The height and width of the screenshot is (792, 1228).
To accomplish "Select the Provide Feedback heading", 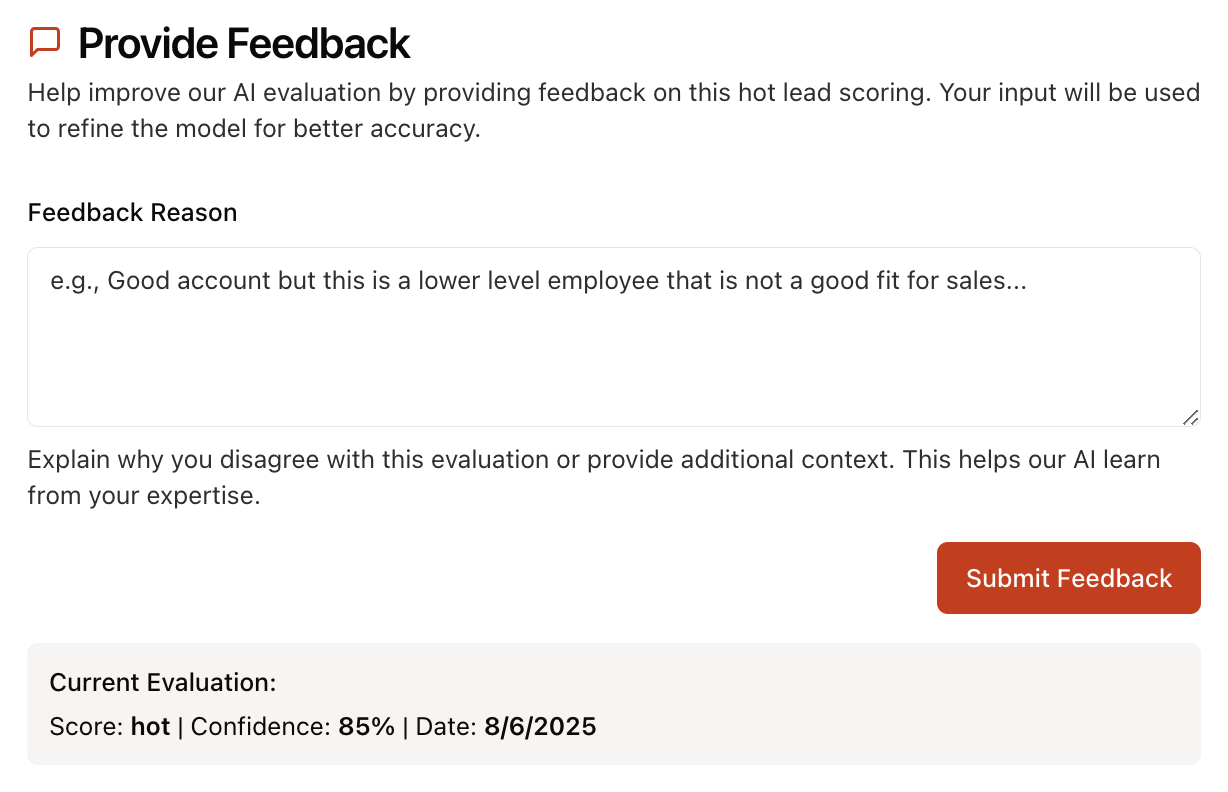I will click(x=243, y=43).
